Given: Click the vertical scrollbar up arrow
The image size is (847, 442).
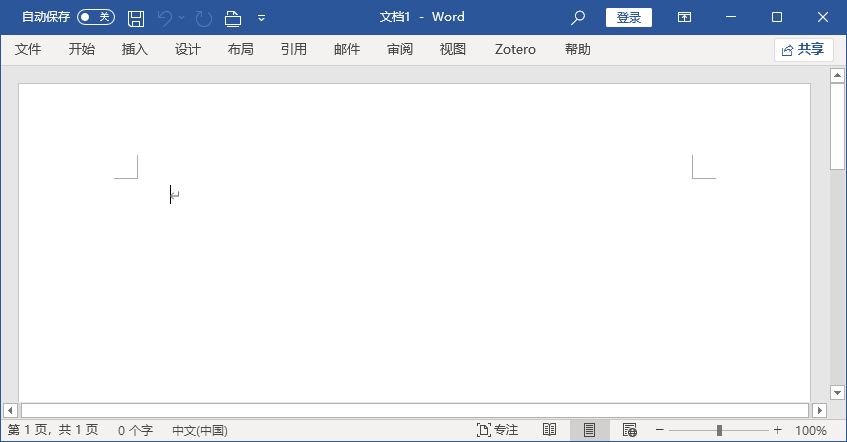Looking at the screenshot, I should pos(837,76).
